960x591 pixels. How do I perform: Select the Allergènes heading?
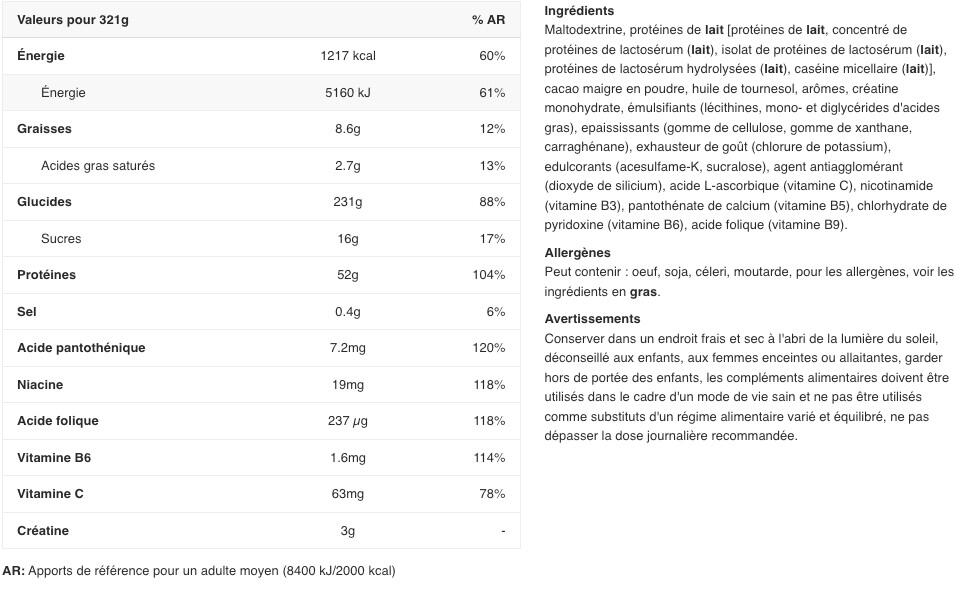(577, 252)
